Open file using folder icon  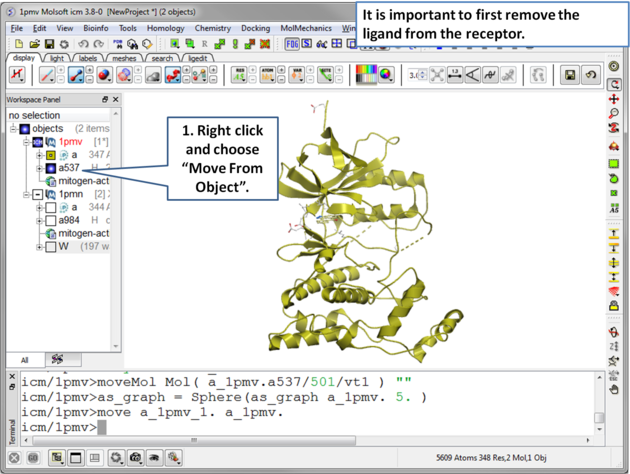34,44
